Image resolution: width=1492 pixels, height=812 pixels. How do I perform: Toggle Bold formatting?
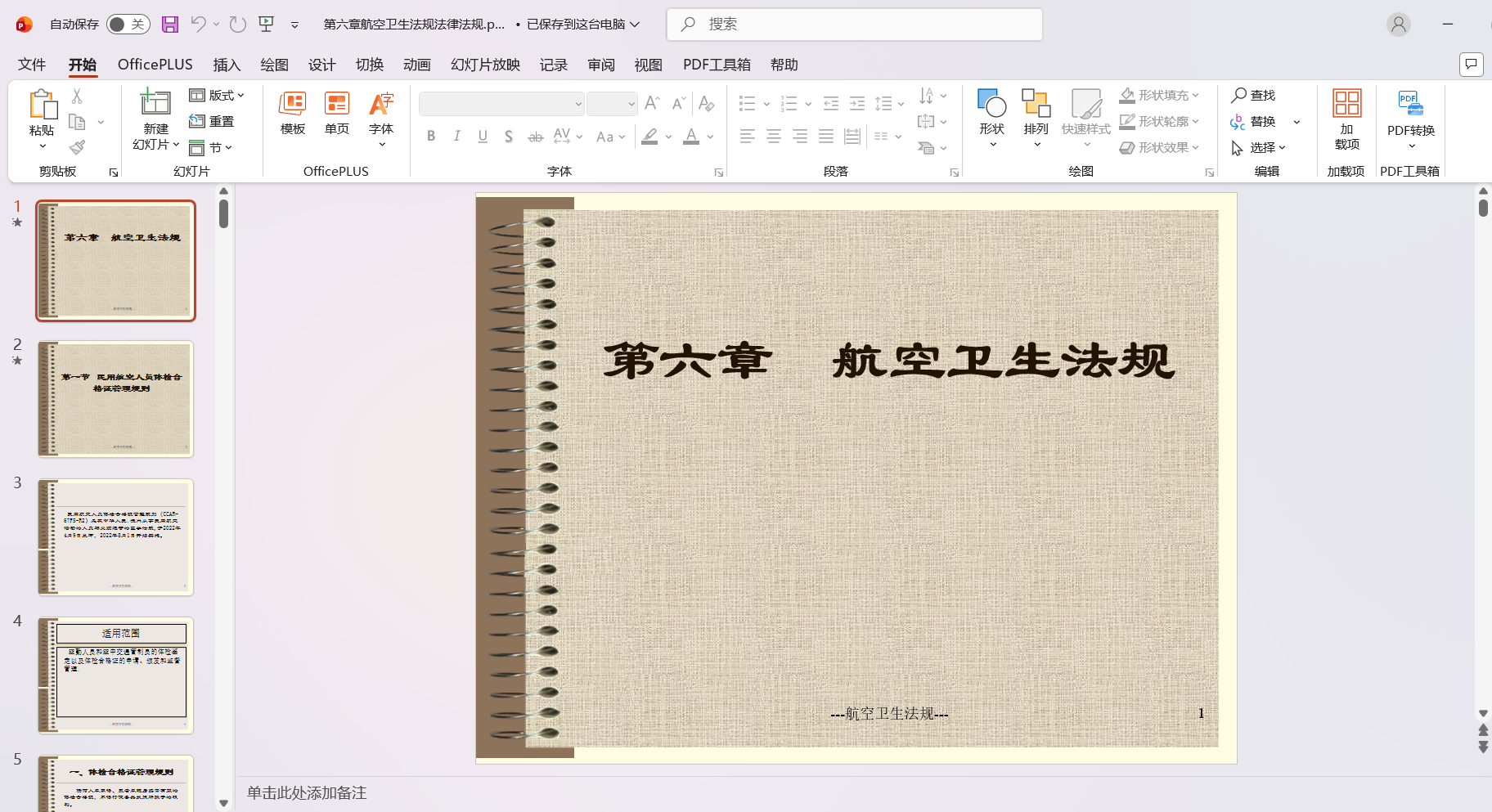pyautogui.click(x=431, y=137)
